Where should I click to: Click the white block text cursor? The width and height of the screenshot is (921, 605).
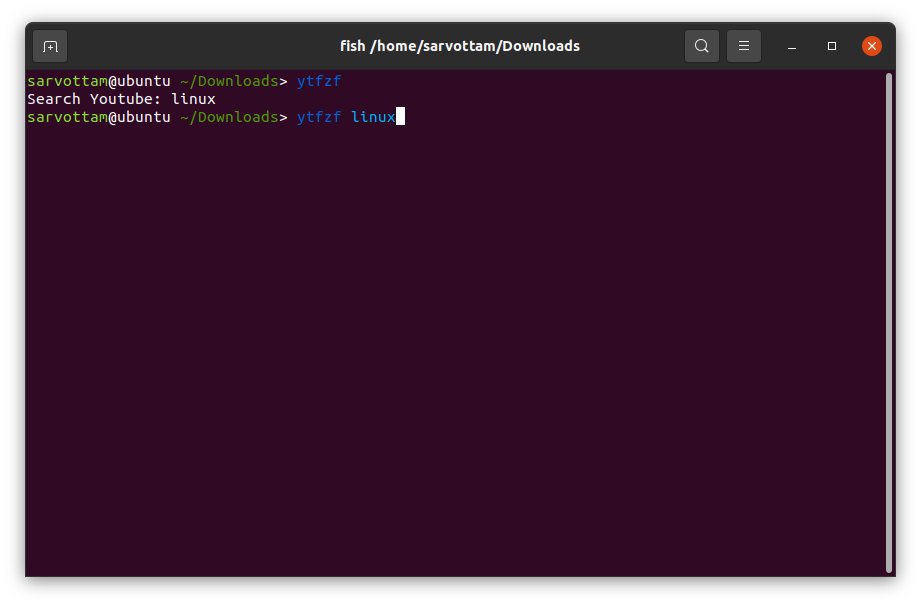[400, 117]
